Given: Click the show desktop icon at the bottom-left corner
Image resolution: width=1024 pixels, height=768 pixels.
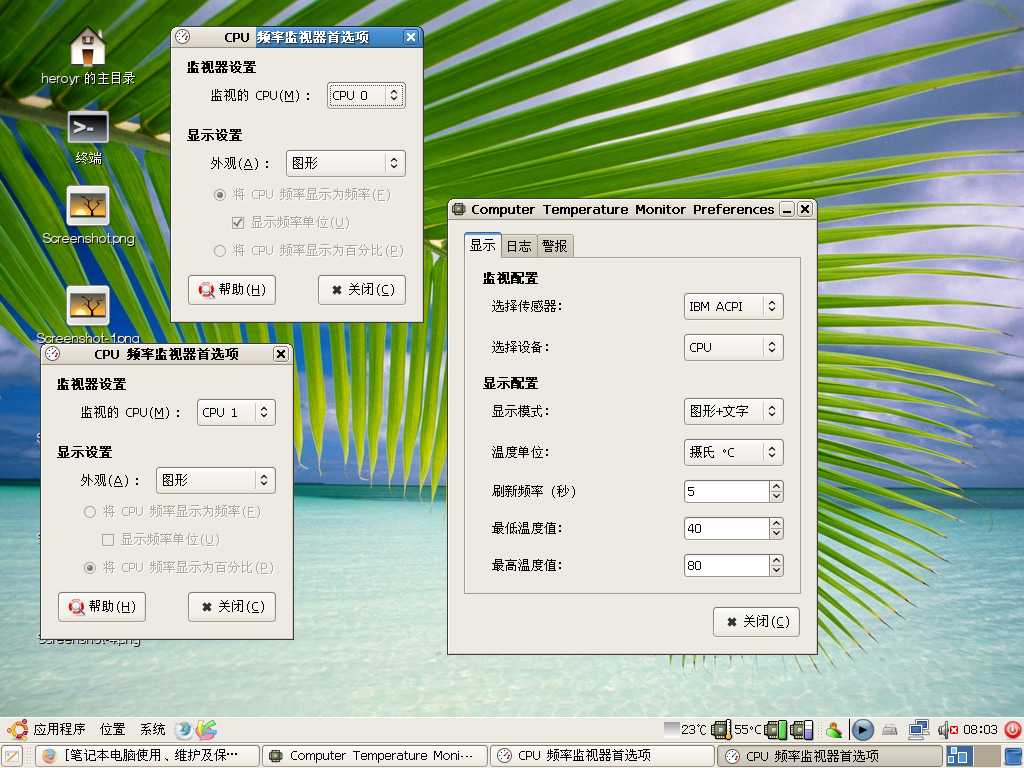Looking at the screenshot, I should tap(12, 756).
